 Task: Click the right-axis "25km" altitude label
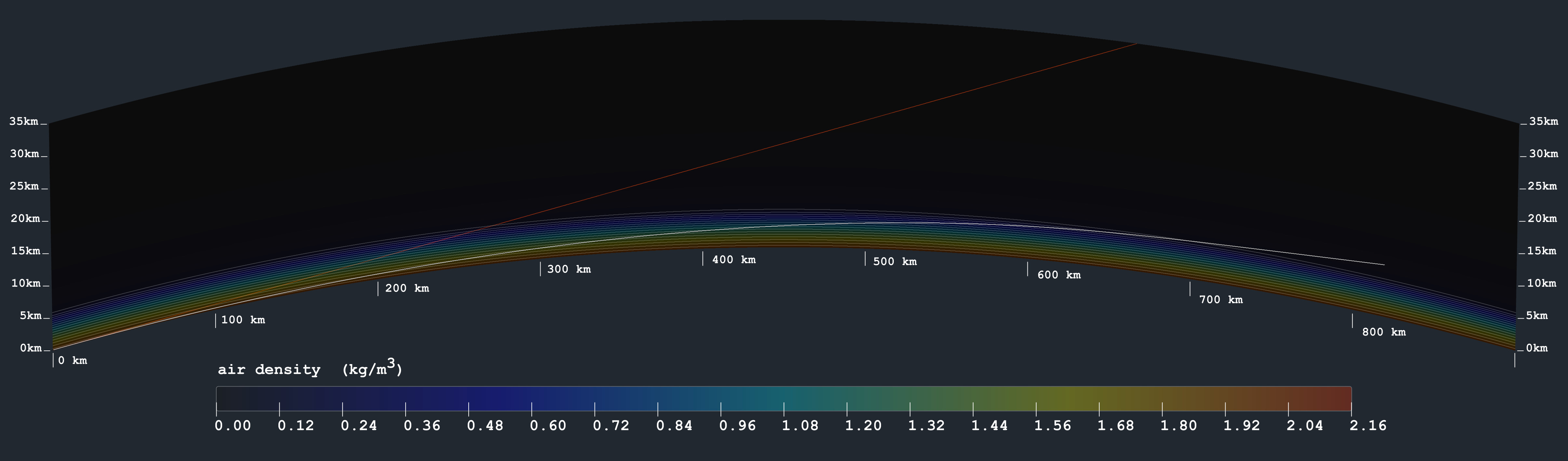click(x=1542, y=186)
